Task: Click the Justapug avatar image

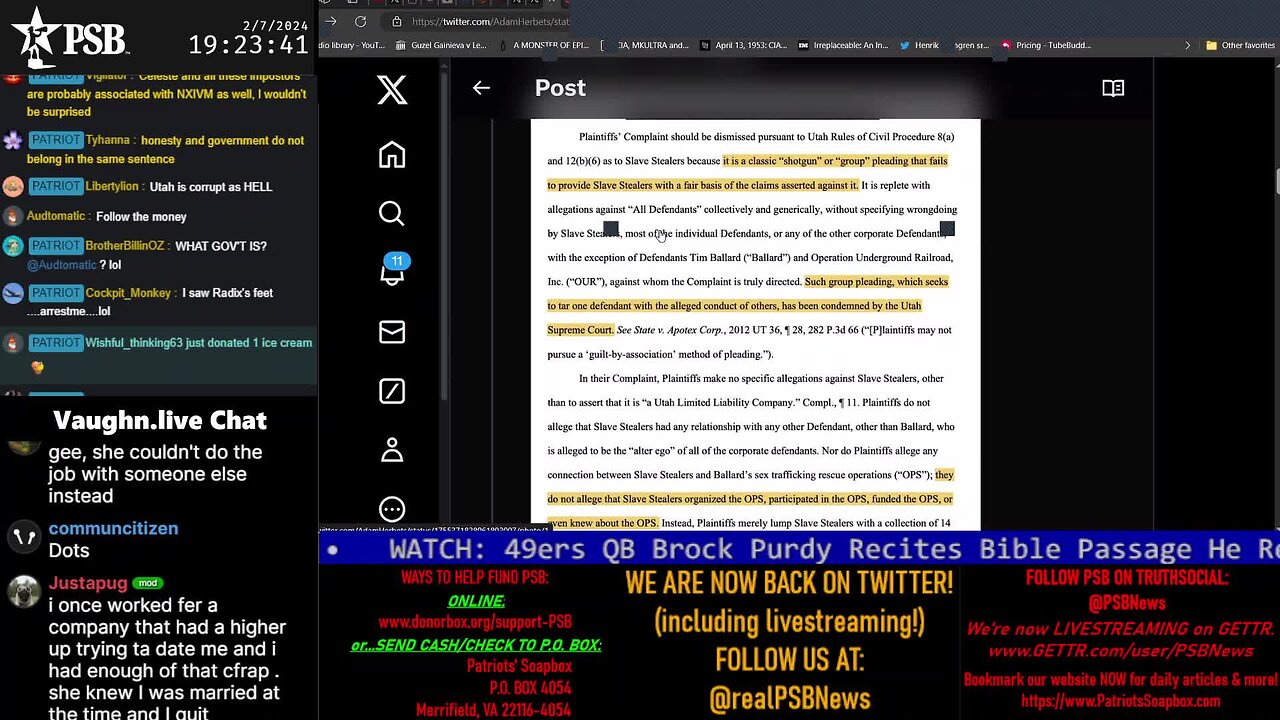Action: point(23,592)
